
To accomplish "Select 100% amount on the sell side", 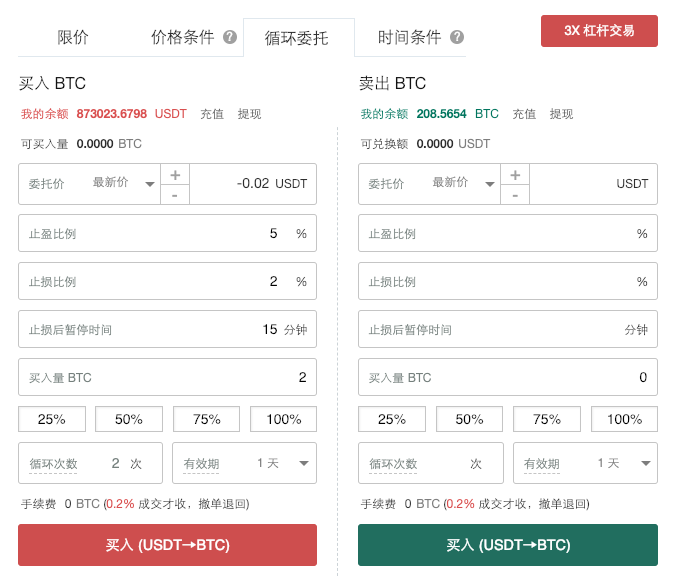I will click(624, 419).
